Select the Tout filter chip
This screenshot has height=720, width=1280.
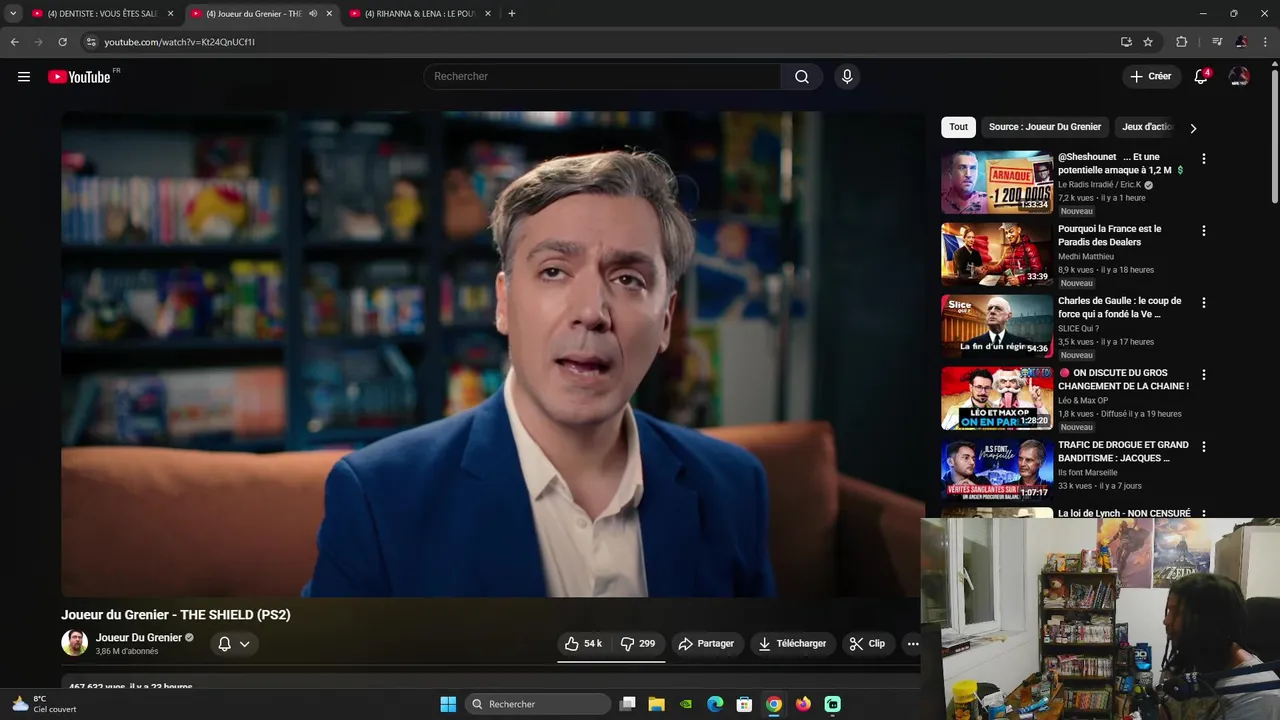tap(958, 127)
